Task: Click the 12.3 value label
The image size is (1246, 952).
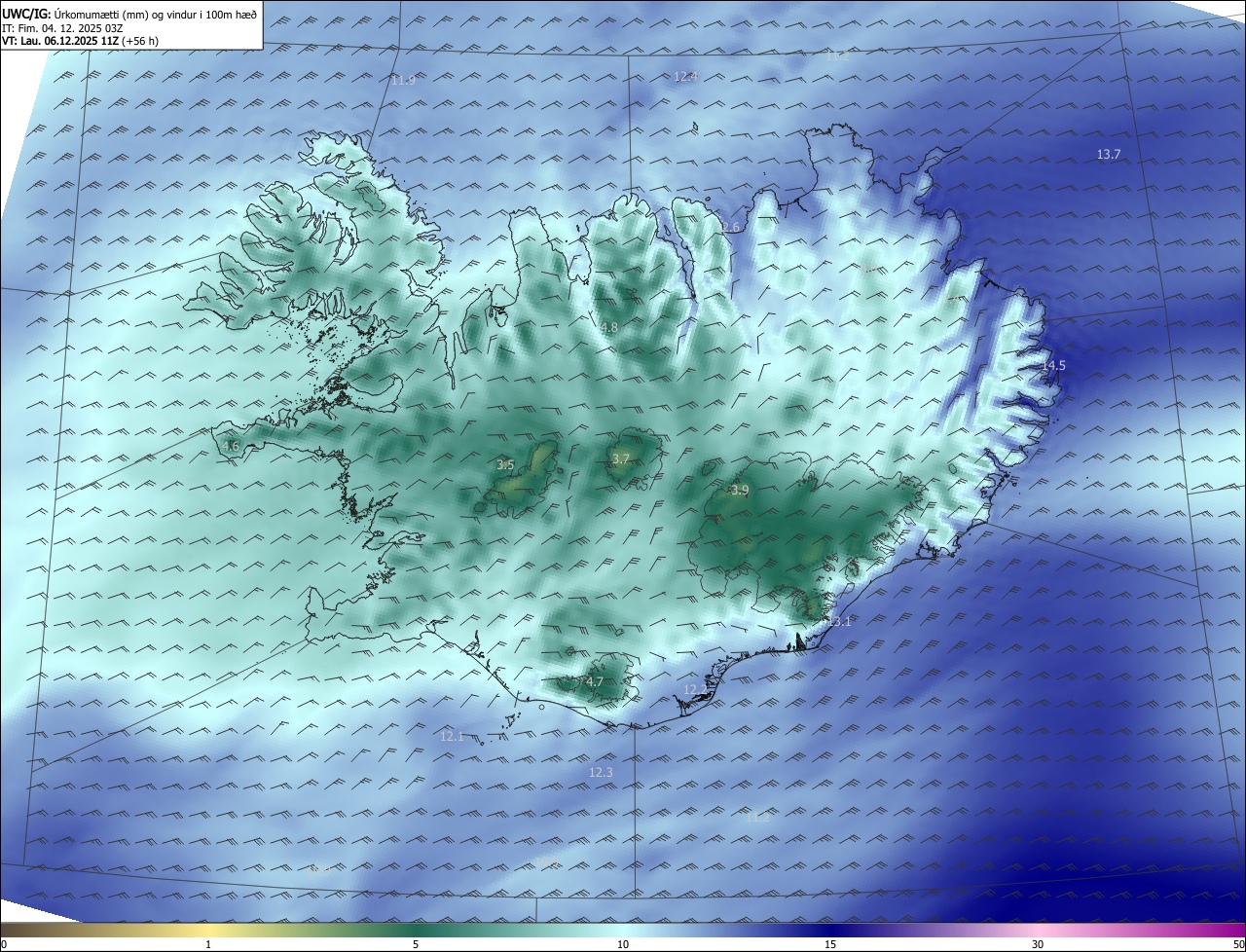Action: click(x=602, y=773)
